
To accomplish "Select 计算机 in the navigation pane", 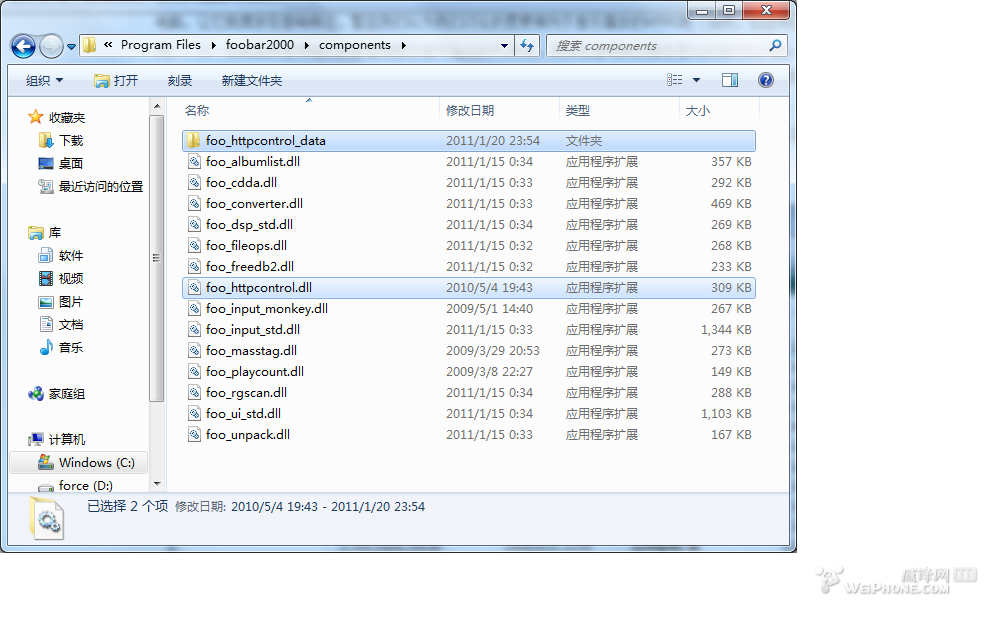I will tap(57, 440).
